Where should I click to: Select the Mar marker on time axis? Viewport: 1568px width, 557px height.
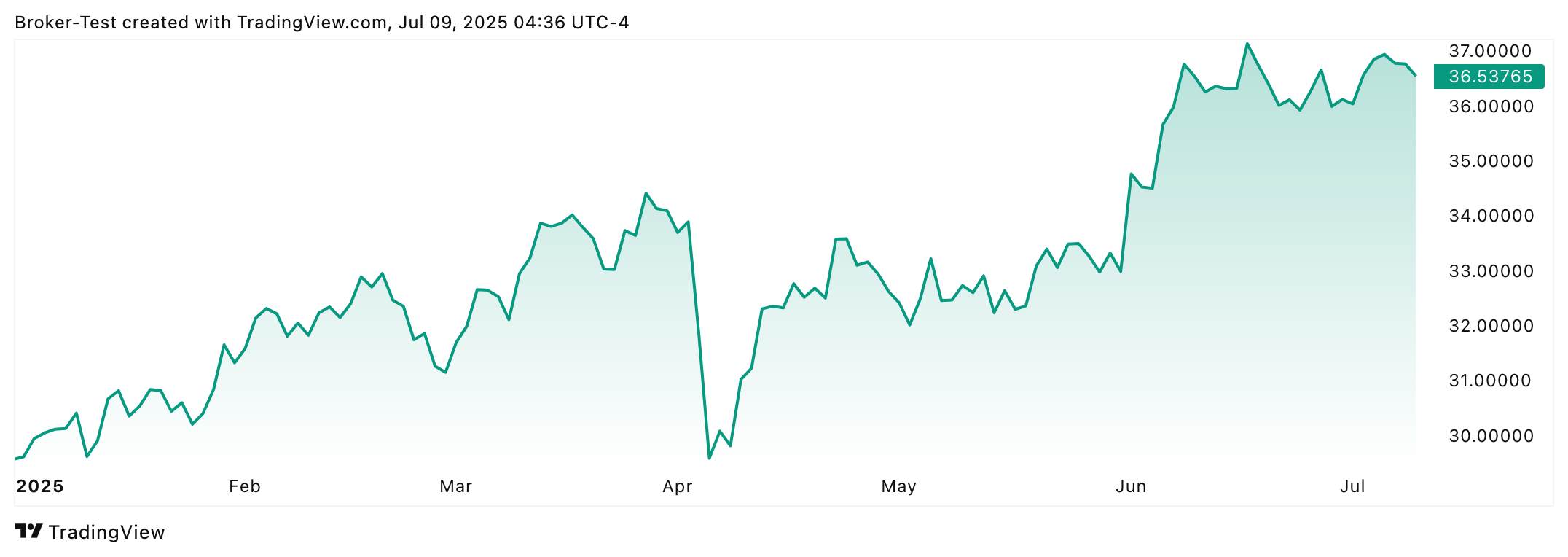coord(455,486)
